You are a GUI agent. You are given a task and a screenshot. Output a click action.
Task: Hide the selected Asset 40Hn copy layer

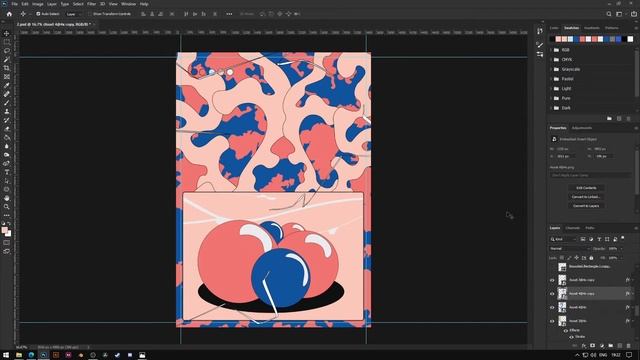pyautogui.click(x=552, y=293)
